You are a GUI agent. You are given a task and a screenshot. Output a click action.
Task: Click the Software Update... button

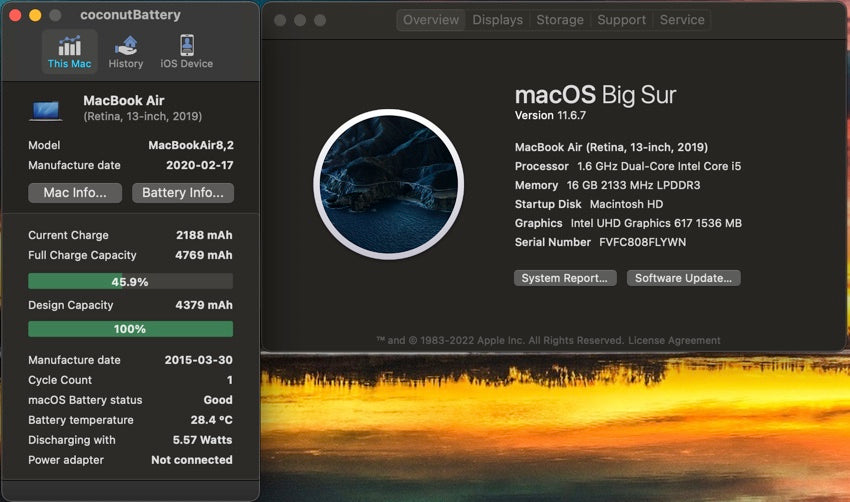coord(684,278)
